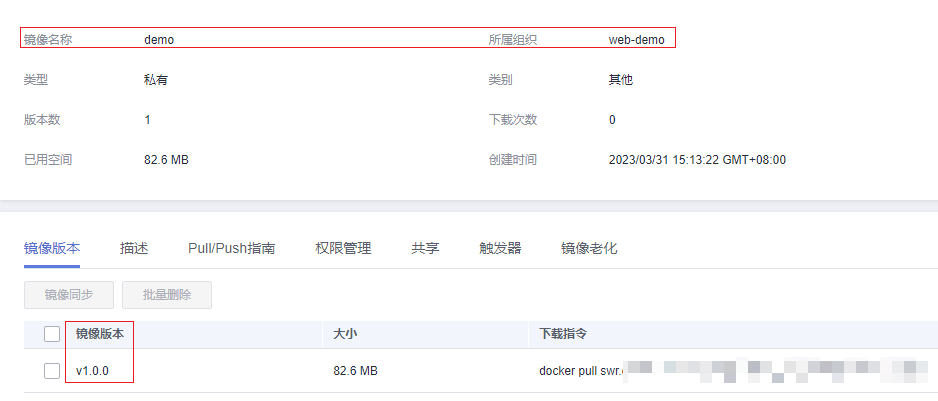Select the 共享 tab
Viewport: 938px width, 401px height.
coord(425,248)
